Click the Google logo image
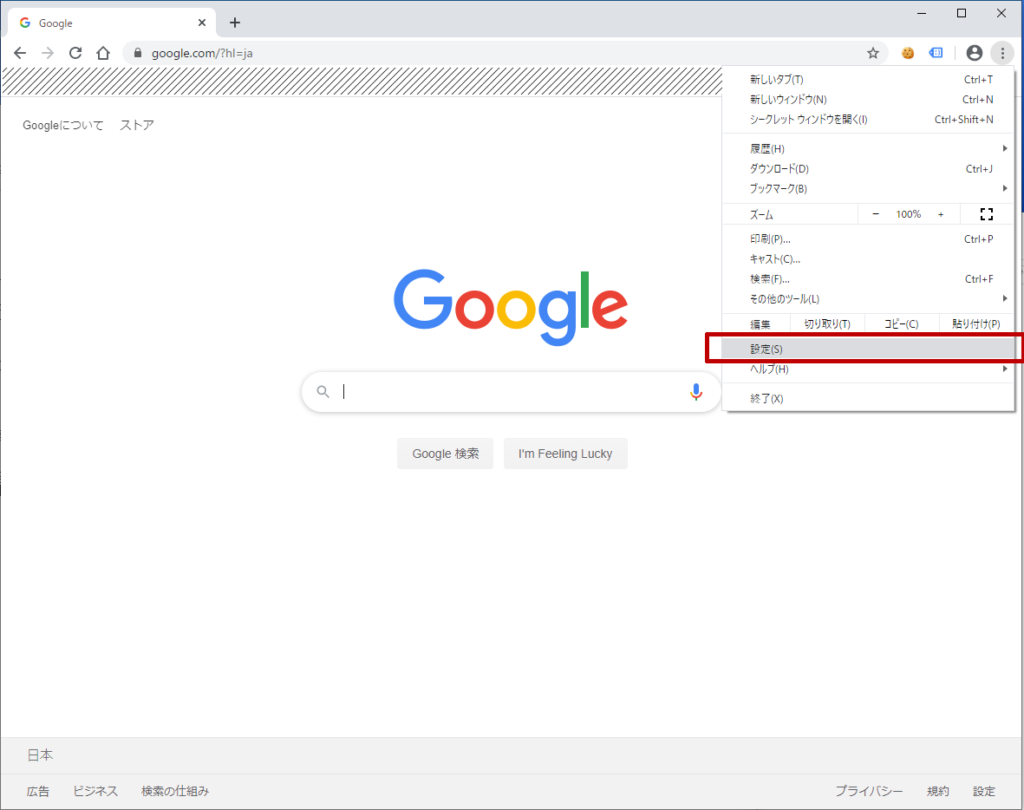Viewport: 1024px width, 810px height. [x=511, y=306]
